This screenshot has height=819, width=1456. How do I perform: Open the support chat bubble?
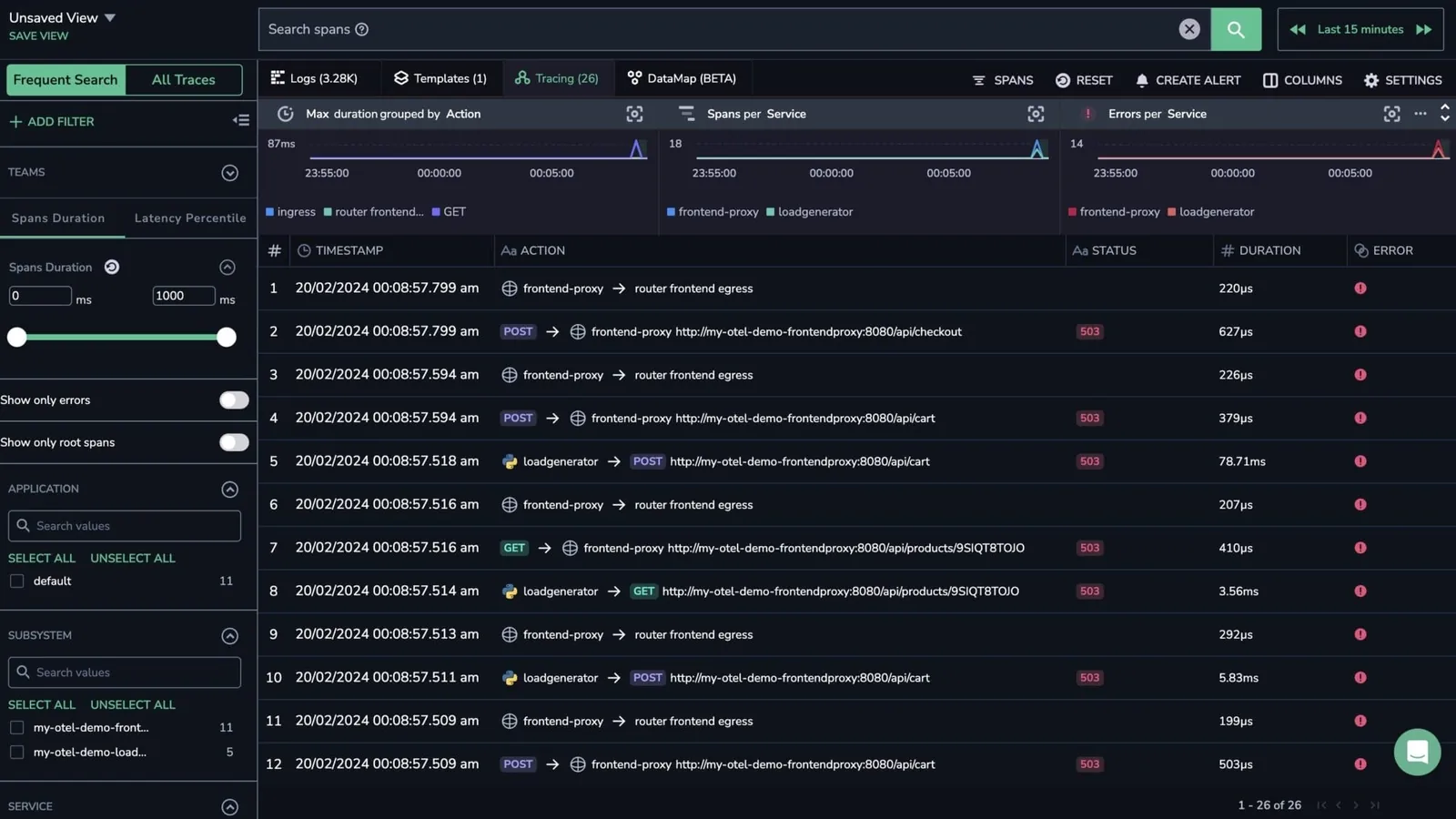coord(1417,752)
